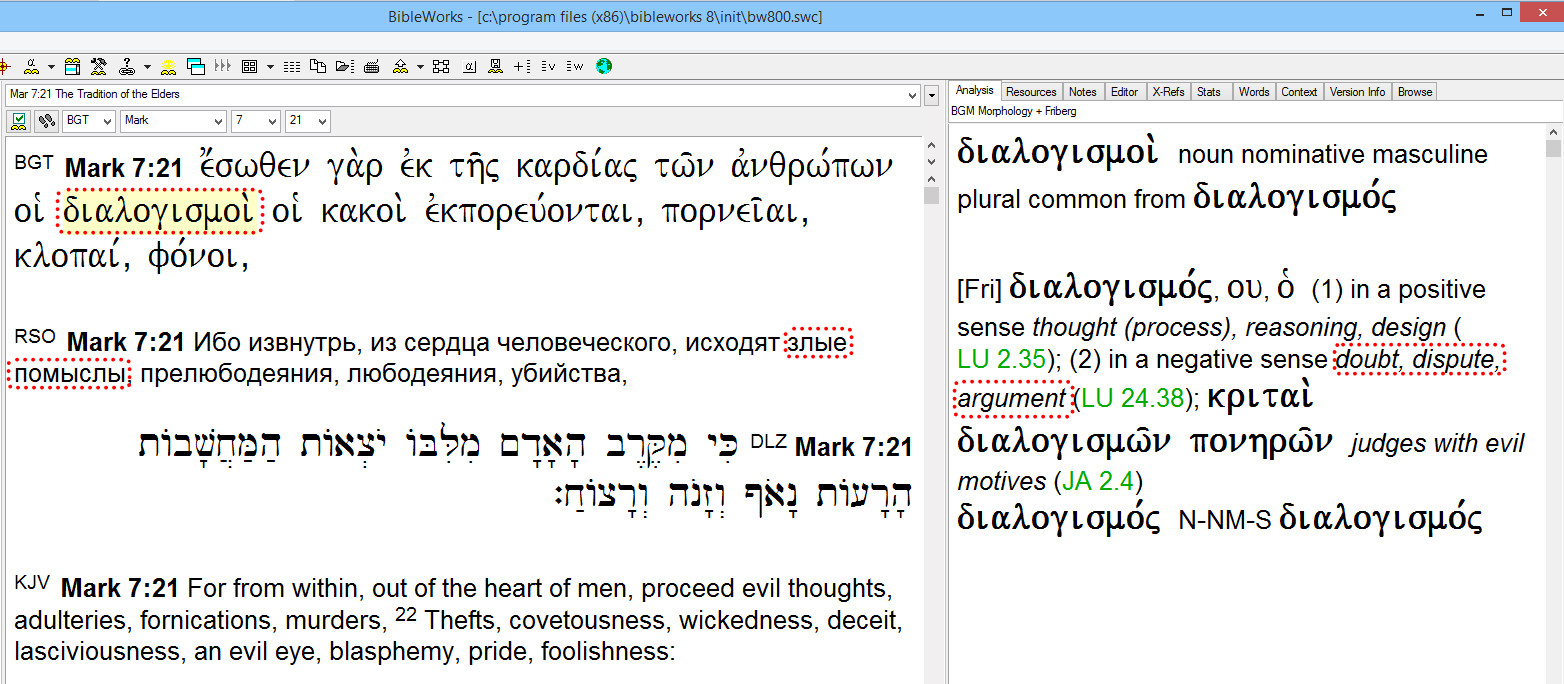Click the RSO version label

[35, 335]
